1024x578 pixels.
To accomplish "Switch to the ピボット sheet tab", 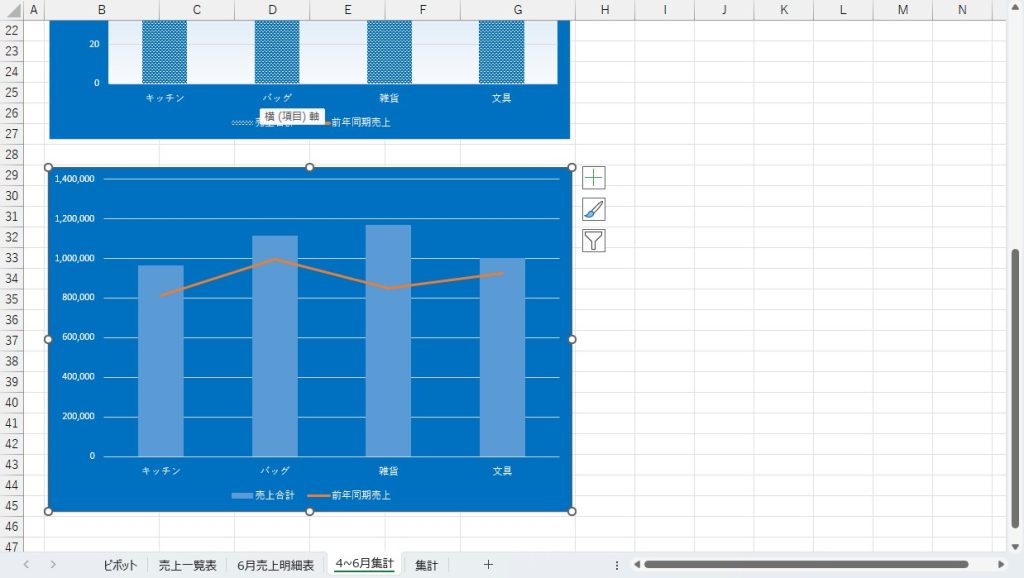I will pos(120,565).
